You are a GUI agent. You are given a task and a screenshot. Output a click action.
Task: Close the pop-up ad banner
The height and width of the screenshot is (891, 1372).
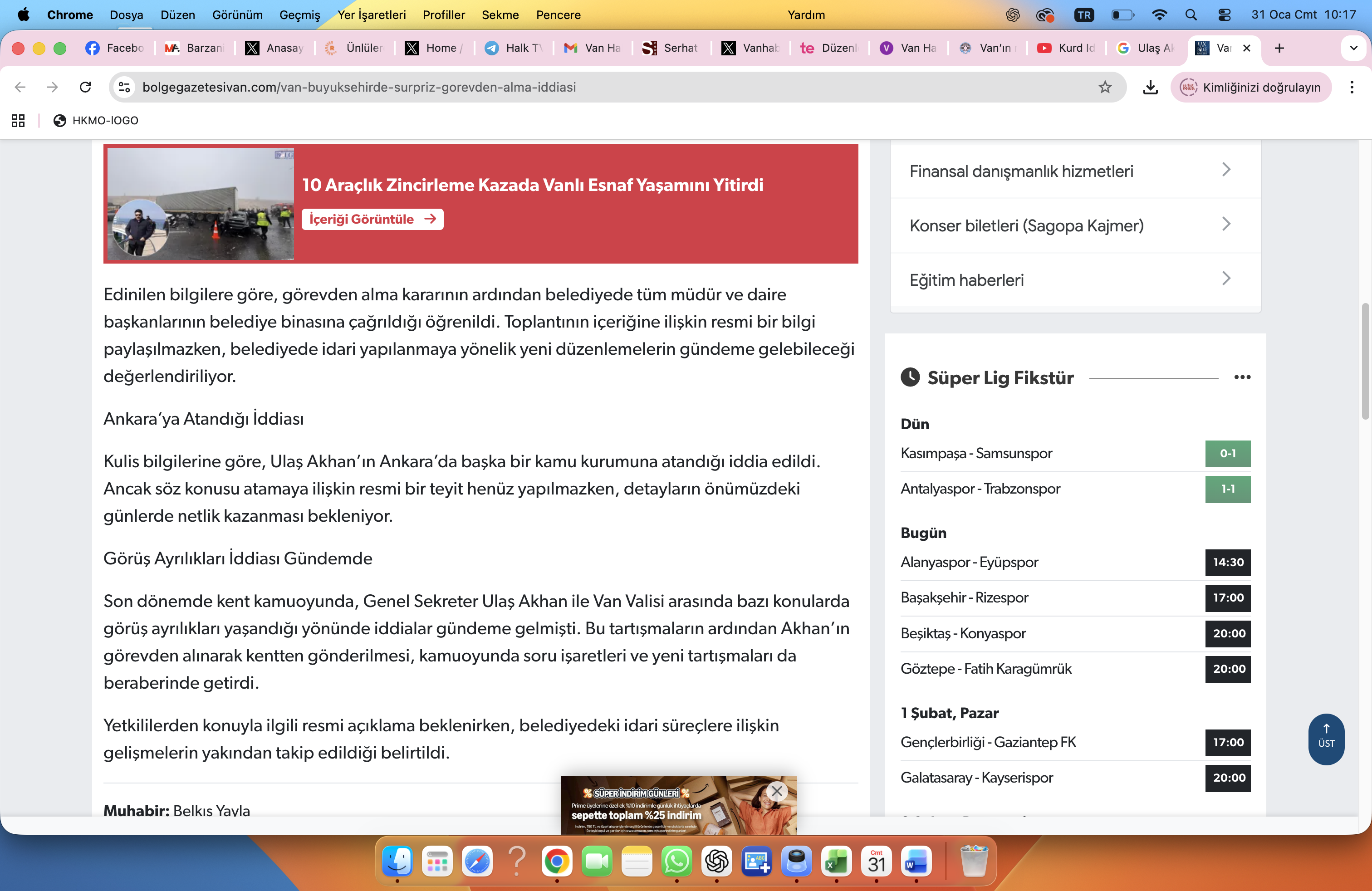[776, 791]
